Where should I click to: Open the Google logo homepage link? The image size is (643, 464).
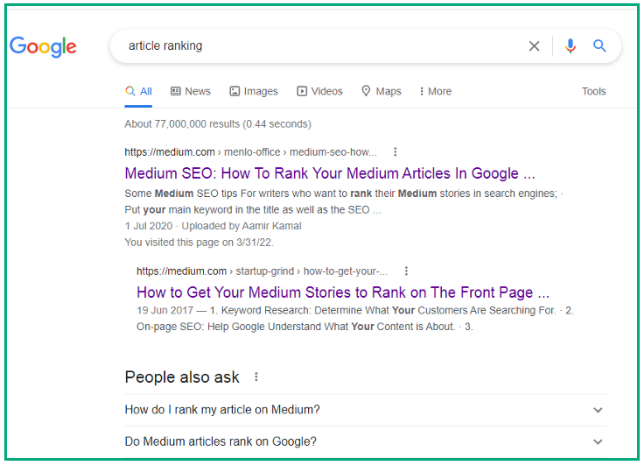[x=43, y=46]
